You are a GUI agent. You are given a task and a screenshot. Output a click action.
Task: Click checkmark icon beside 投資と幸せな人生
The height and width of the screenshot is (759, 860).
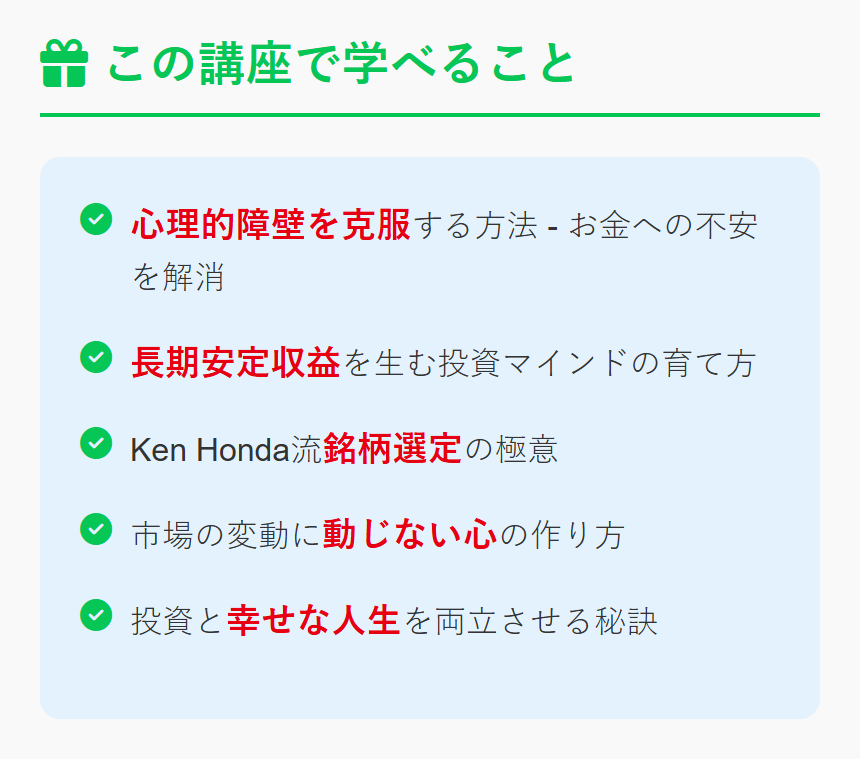[x=96, y=615]
